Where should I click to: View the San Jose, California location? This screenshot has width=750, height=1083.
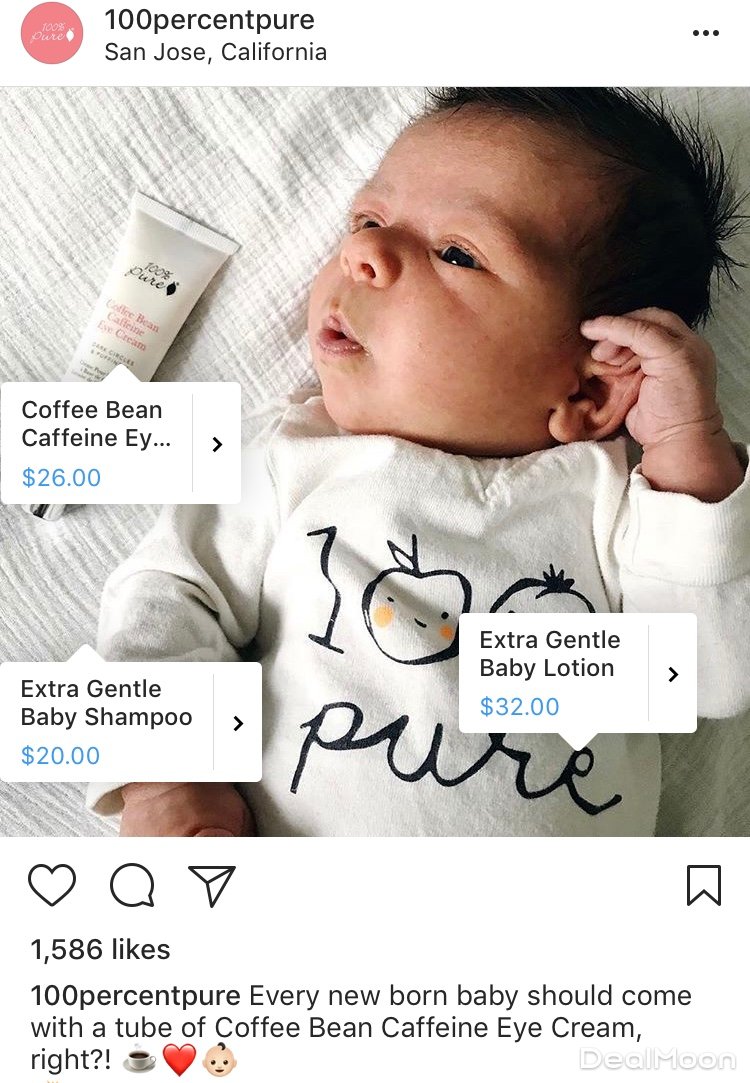click(215, 52)
